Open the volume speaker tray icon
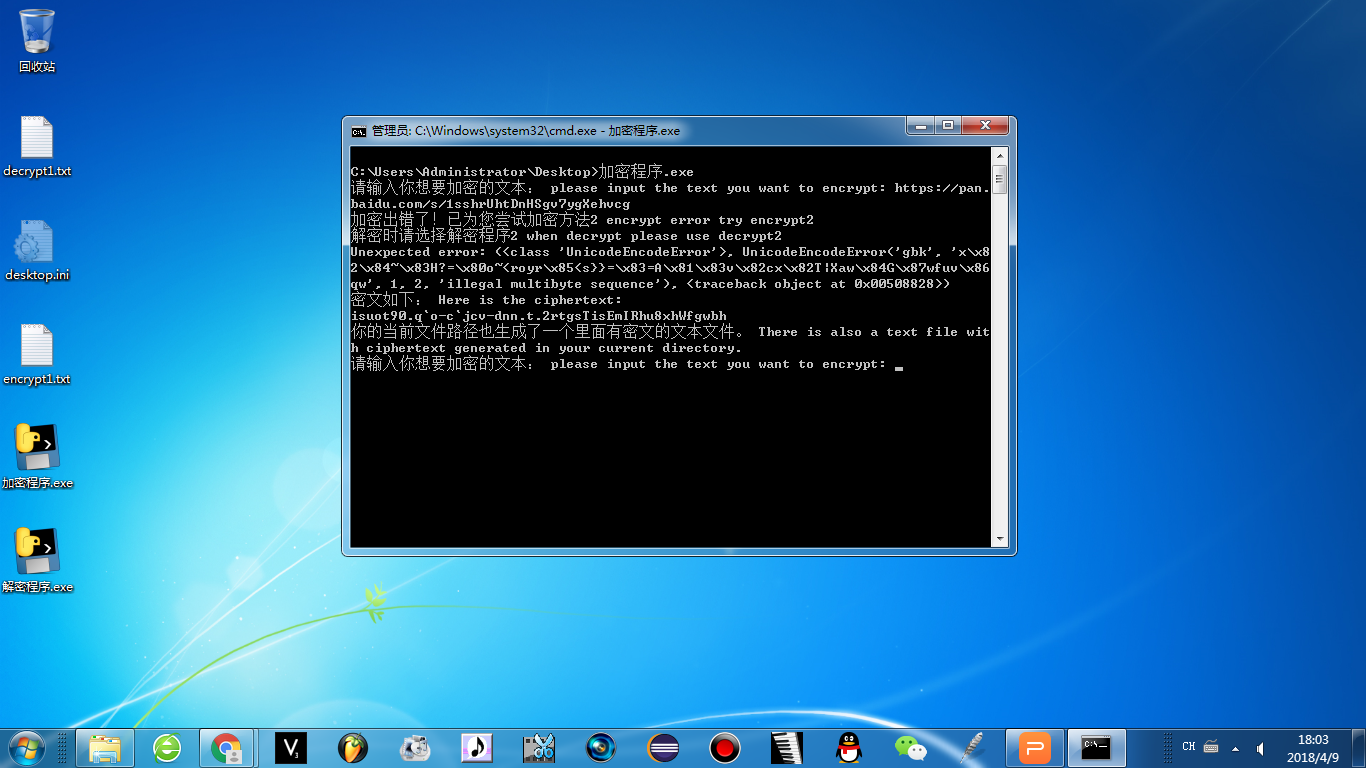 [x=1260, y=748]
